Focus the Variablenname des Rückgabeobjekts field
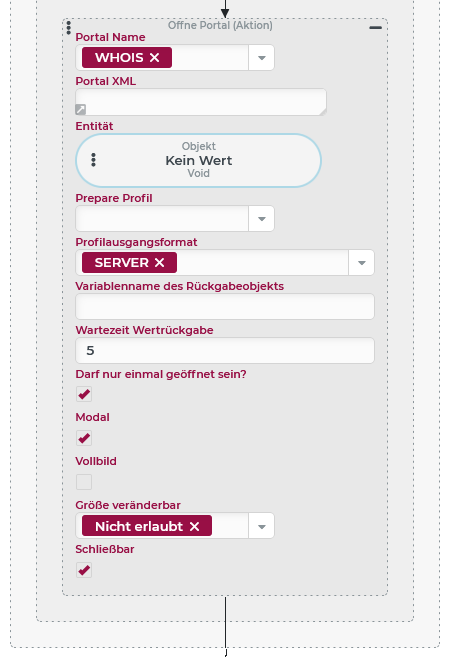The width and height of the screenshot is (451, 657). tap(225, 307)
